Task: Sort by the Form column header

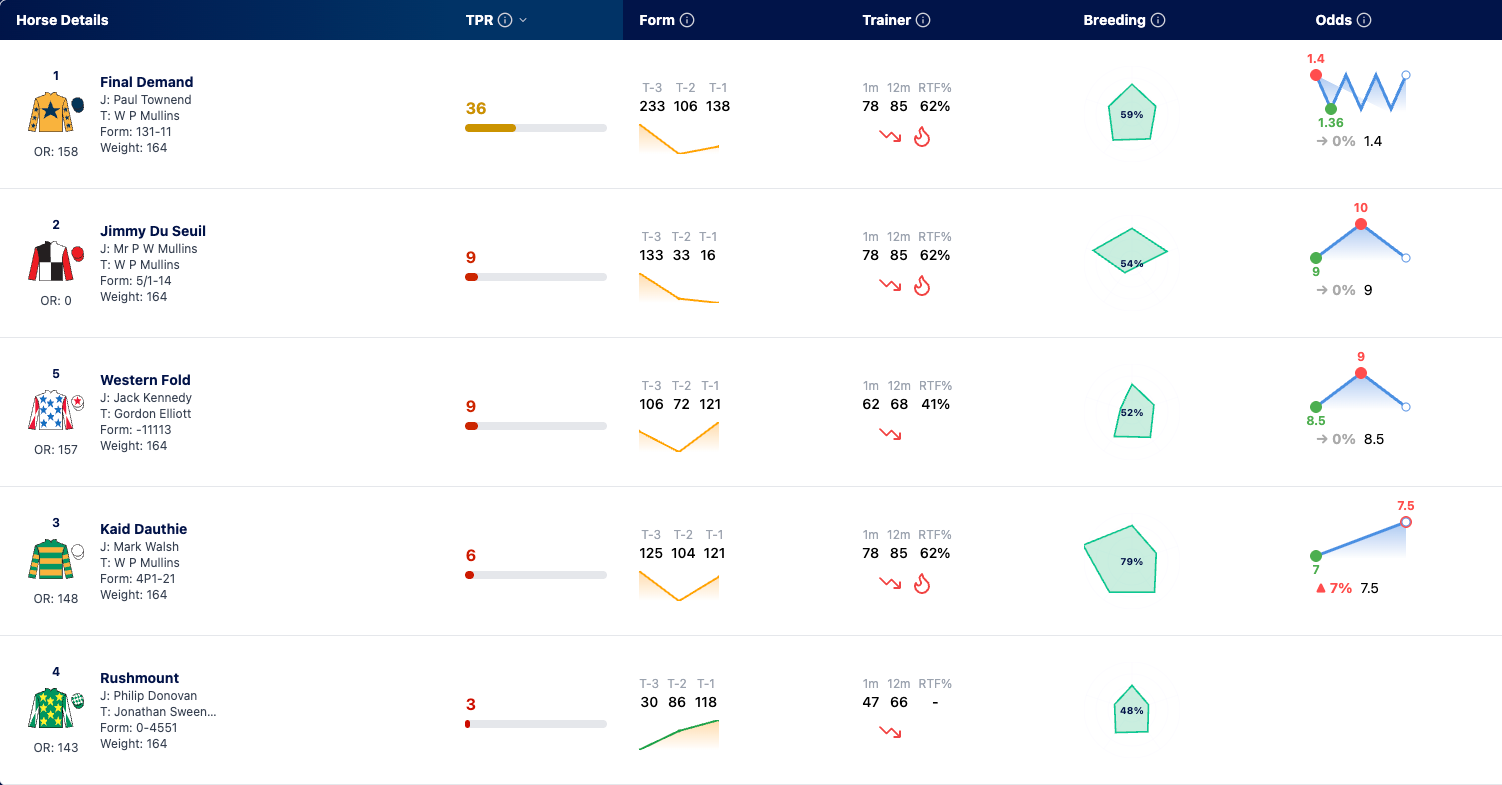Action: coord(657,20)
